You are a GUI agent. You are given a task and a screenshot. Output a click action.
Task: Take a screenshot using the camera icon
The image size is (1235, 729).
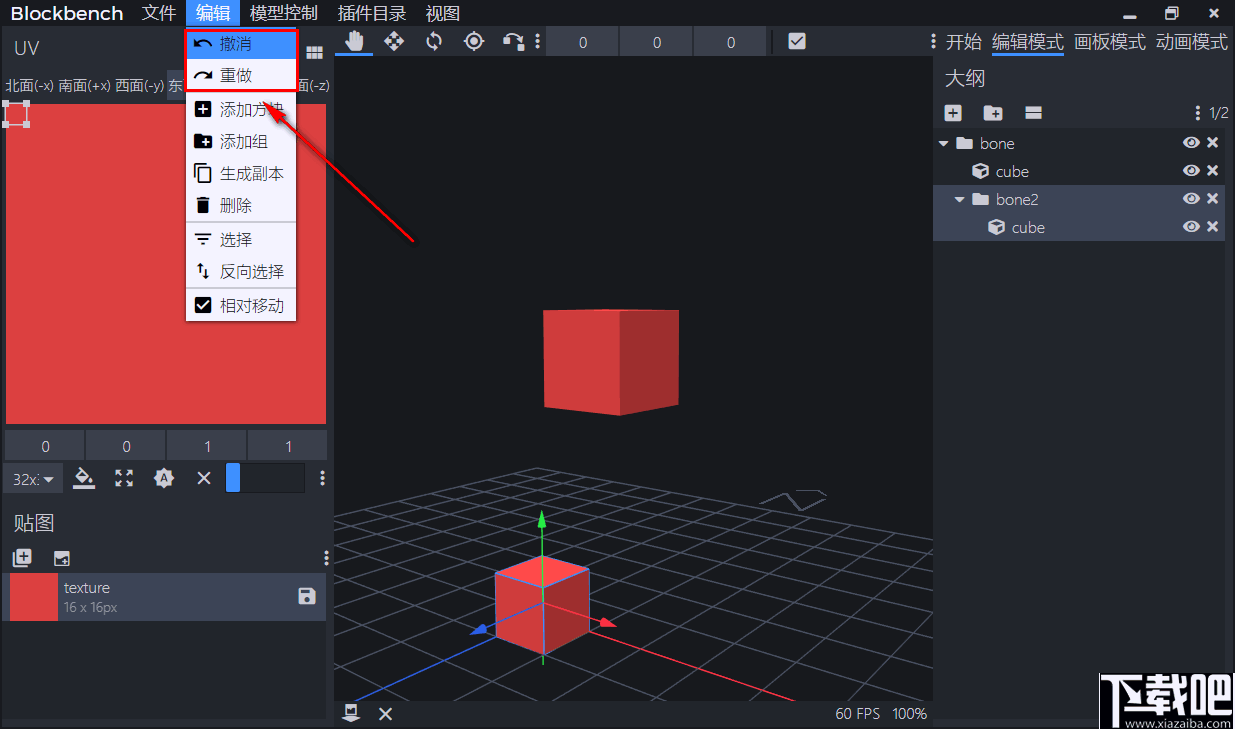click(x=351, y=713)
